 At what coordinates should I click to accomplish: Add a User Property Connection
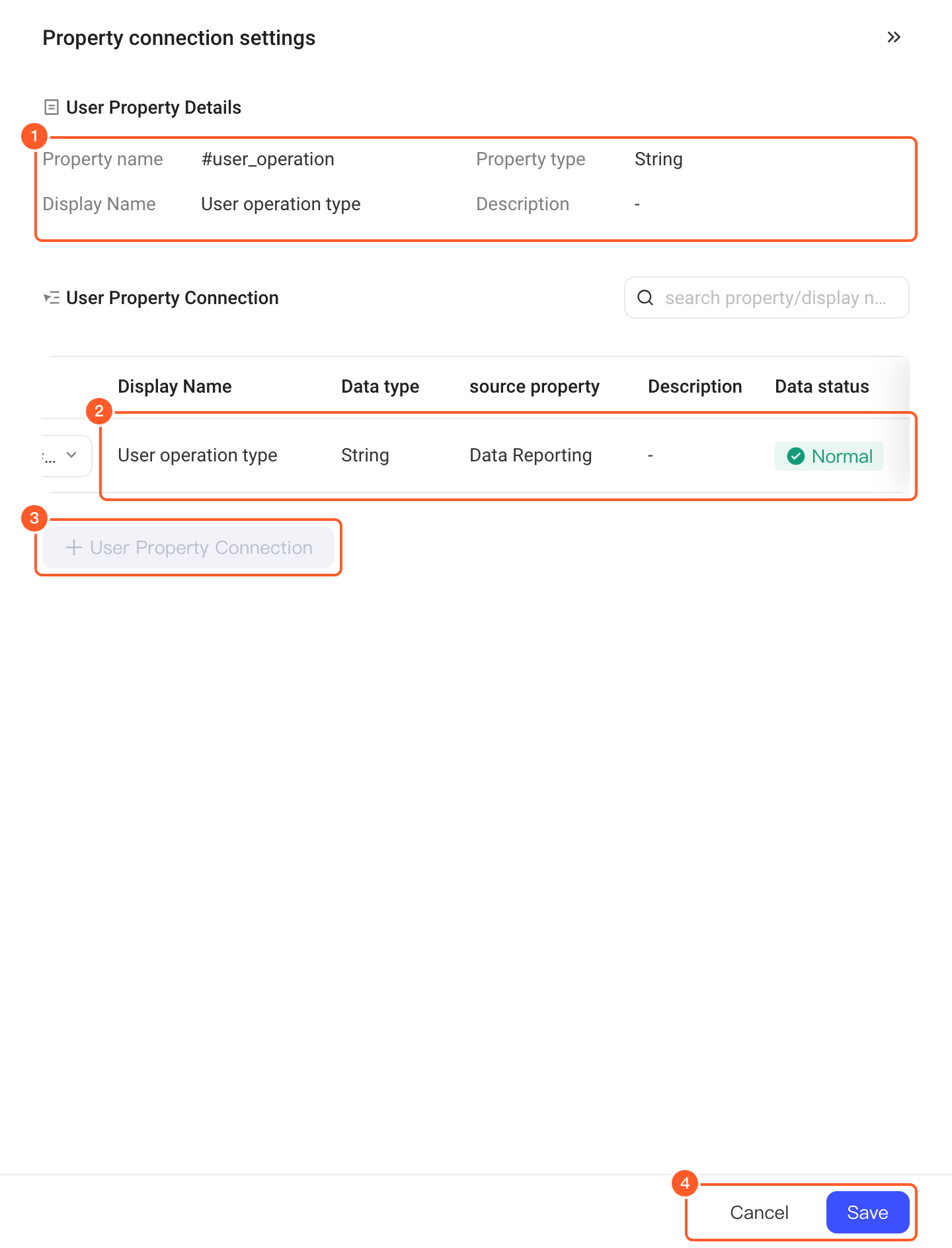188,547
